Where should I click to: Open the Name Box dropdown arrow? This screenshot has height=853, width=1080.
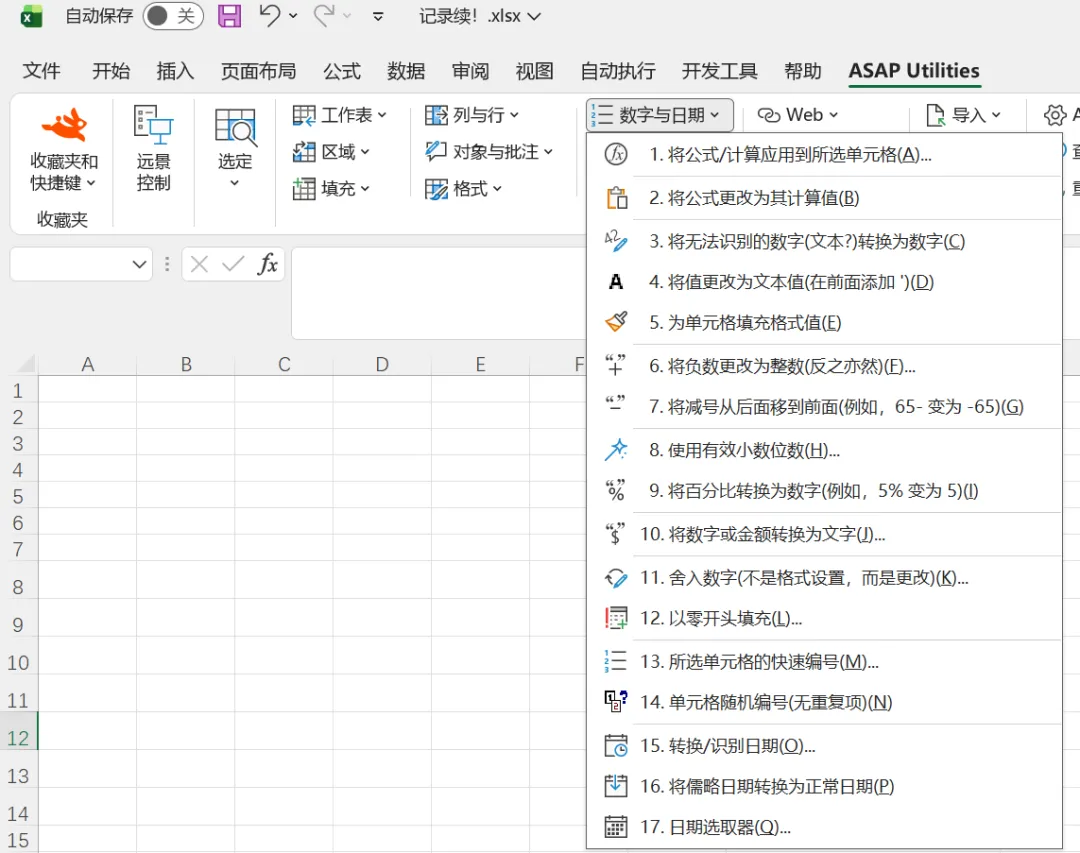click(x=139, y=265)
